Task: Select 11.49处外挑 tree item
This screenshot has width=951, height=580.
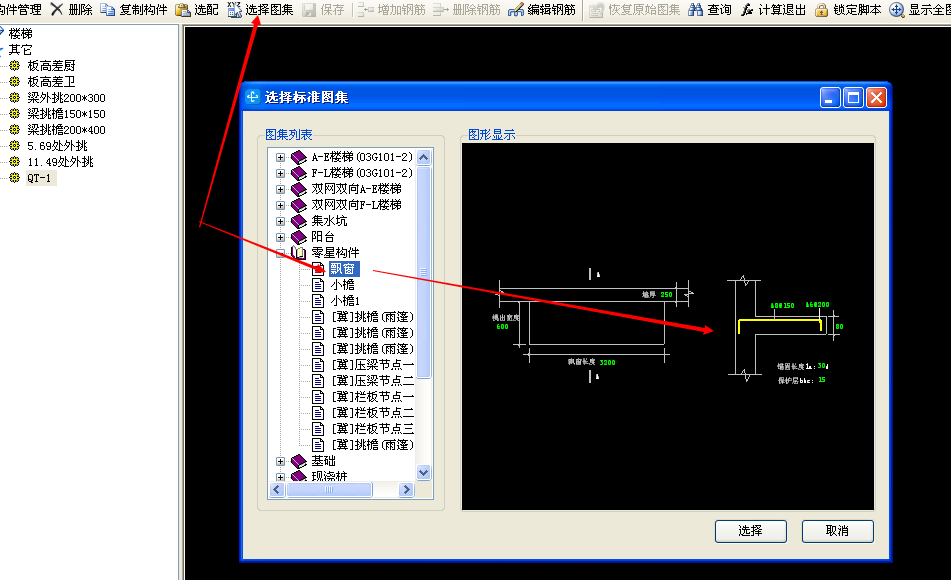Action: 60,162
